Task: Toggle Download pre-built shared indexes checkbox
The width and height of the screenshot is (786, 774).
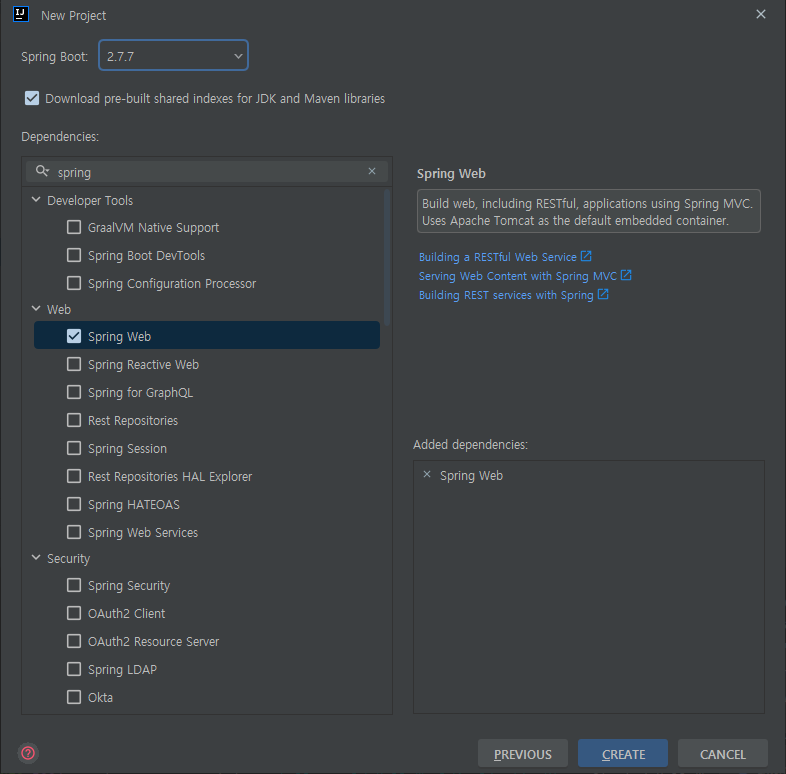Action: point(32,98)
